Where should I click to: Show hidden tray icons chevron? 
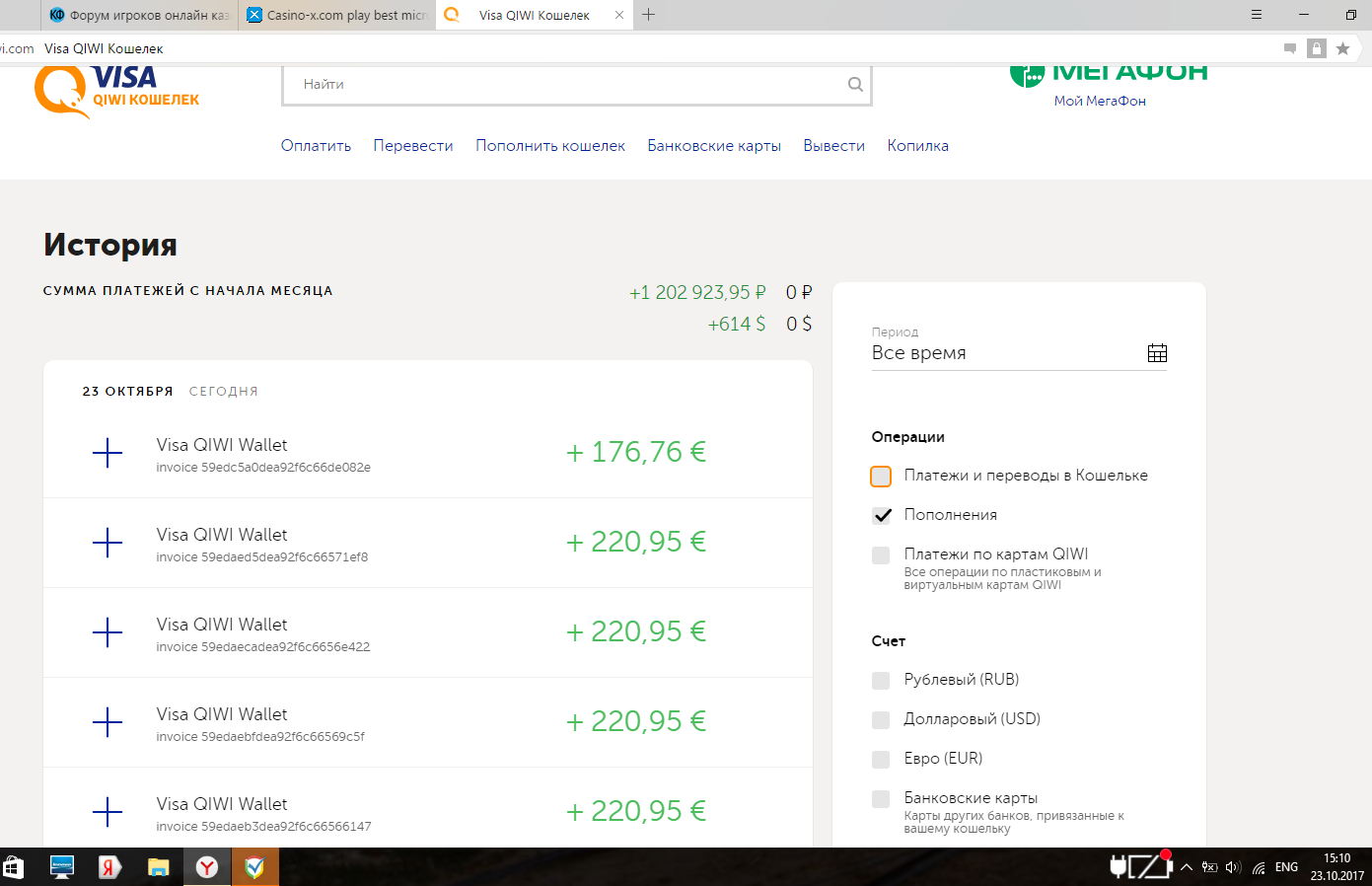[1187, 868]
